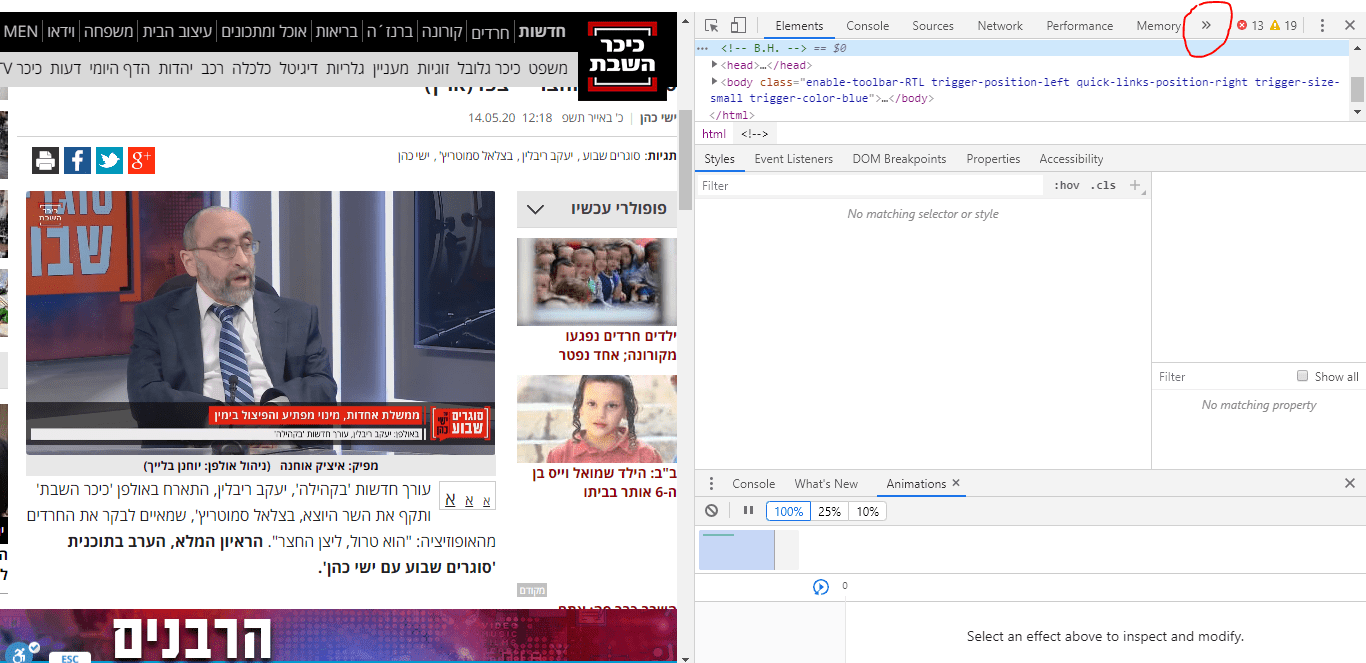Select the DOM Breakpoints sub-tab
Viewport: 1366px width, 663px height.
point(899,159)
